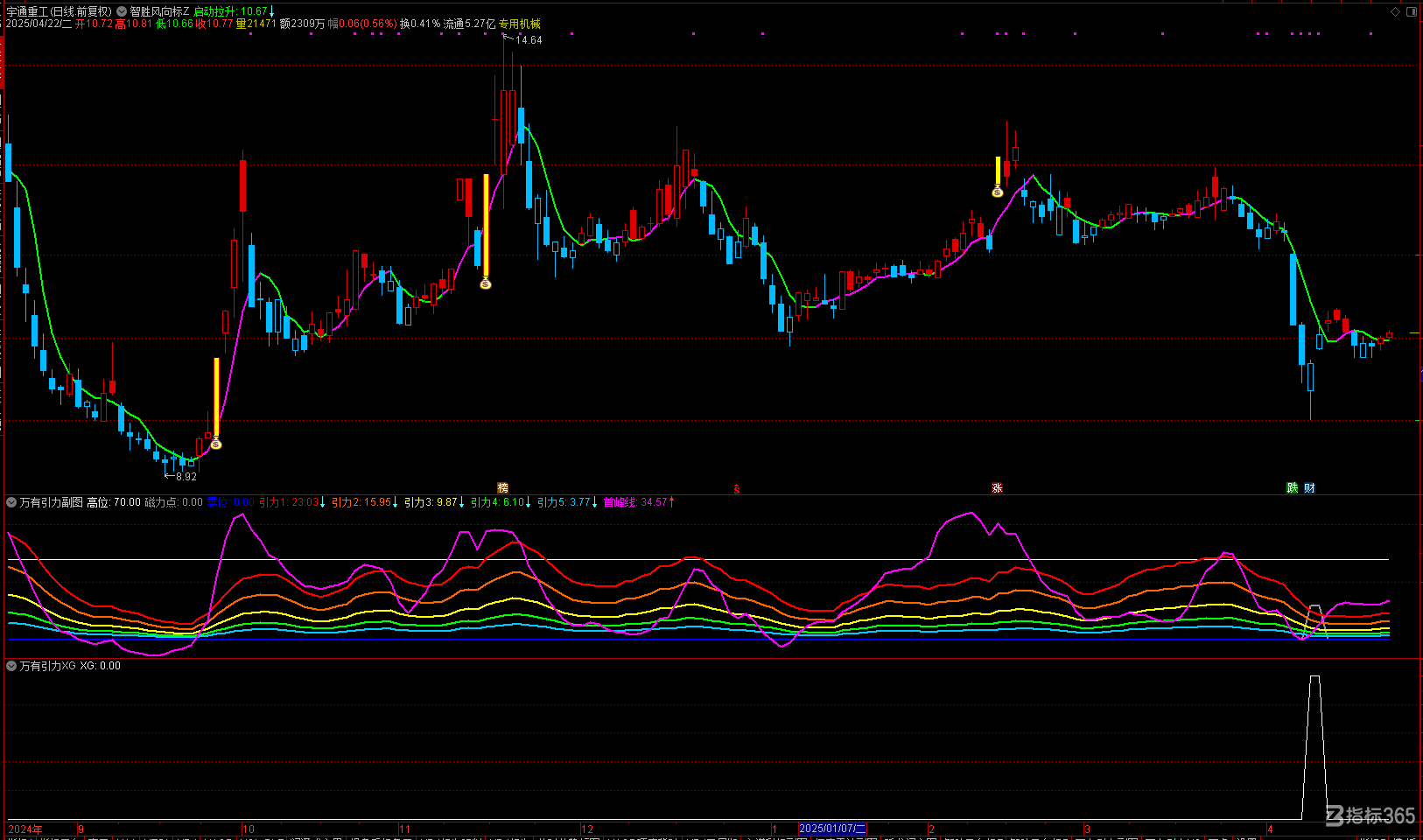
Task: Click the money bag signal below the November yellow bar
Action: pos(486,283)
